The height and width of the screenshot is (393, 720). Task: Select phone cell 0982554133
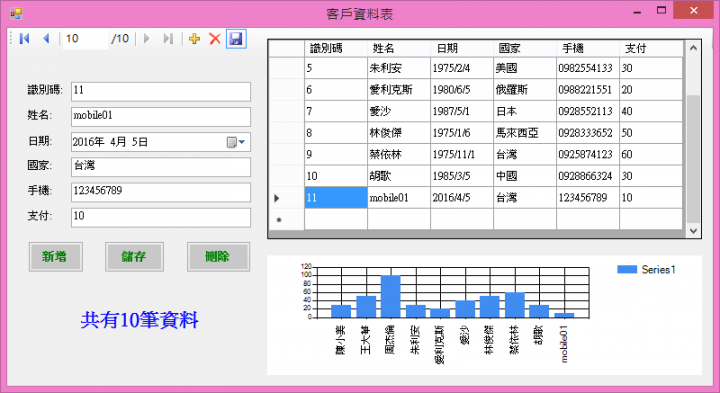click(x=588, y=68)
